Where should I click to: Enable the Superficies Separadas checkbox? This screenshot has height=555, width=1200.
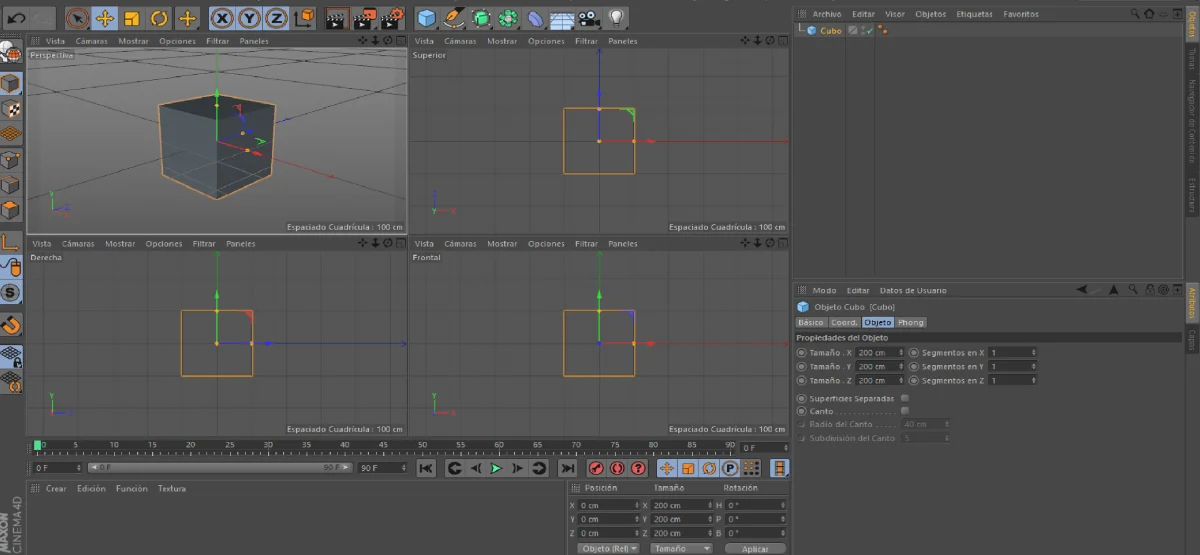(905, 398)
